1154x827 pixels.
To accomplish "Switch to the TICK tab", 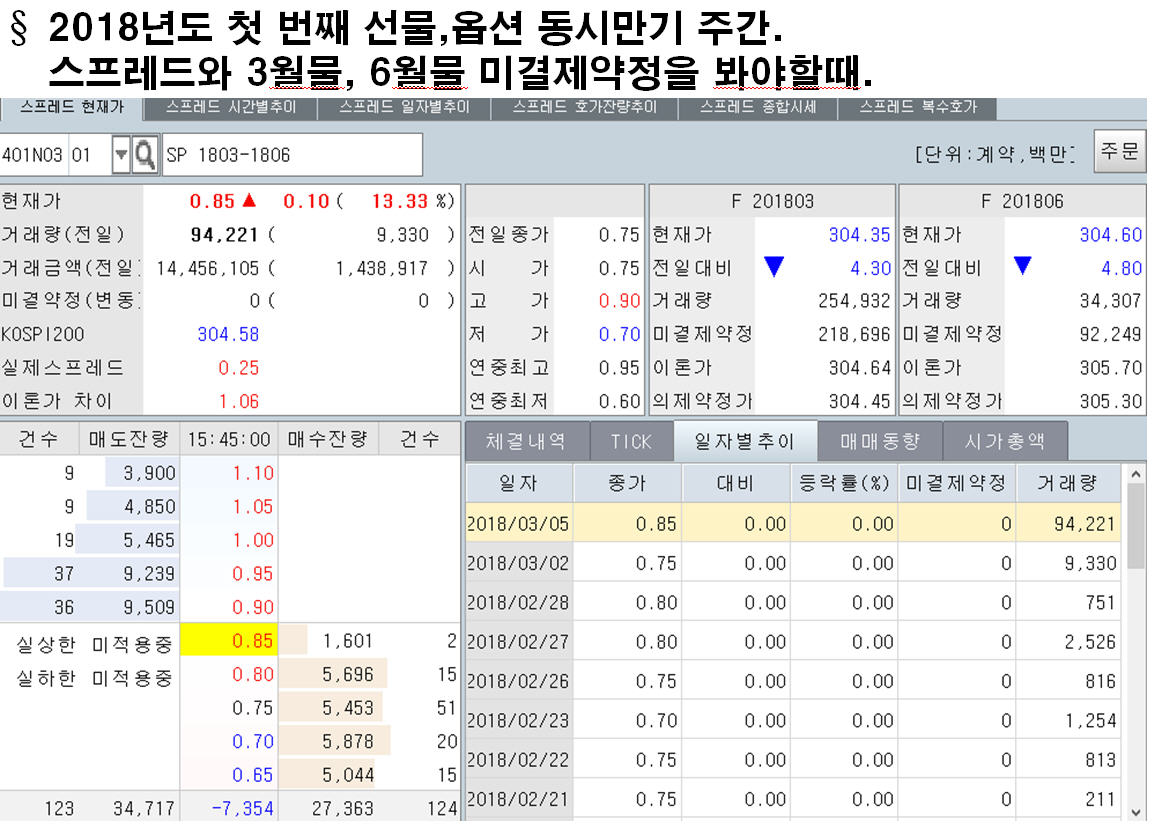I will (x=631, y=440).
